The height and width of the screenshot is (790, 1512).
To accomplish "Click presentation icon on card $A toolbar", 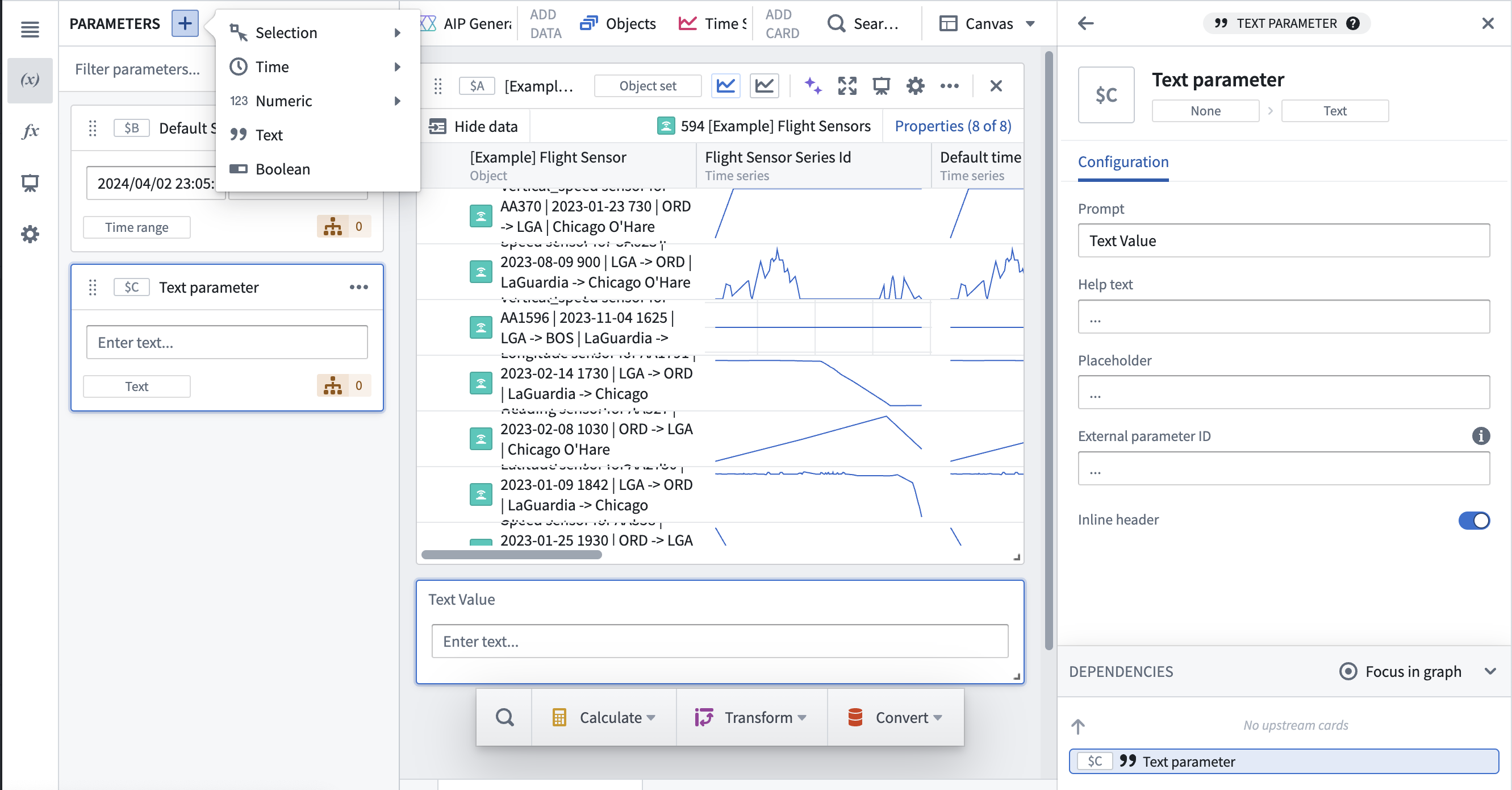I will (x=881, y=86).
